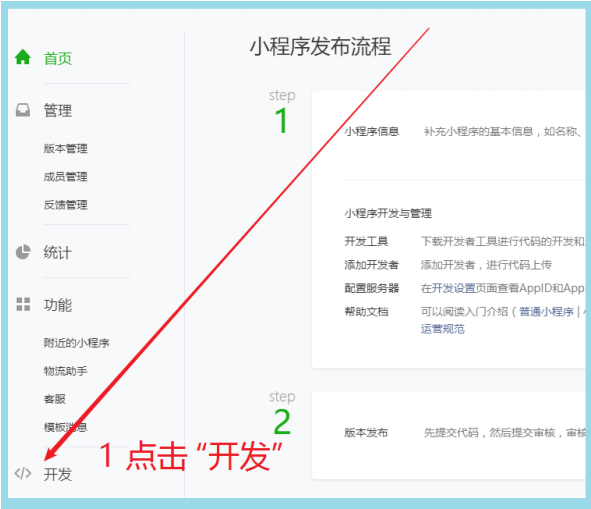Open 成员管理 in the sidebar
591x509 pixels.
click(66, 176)
